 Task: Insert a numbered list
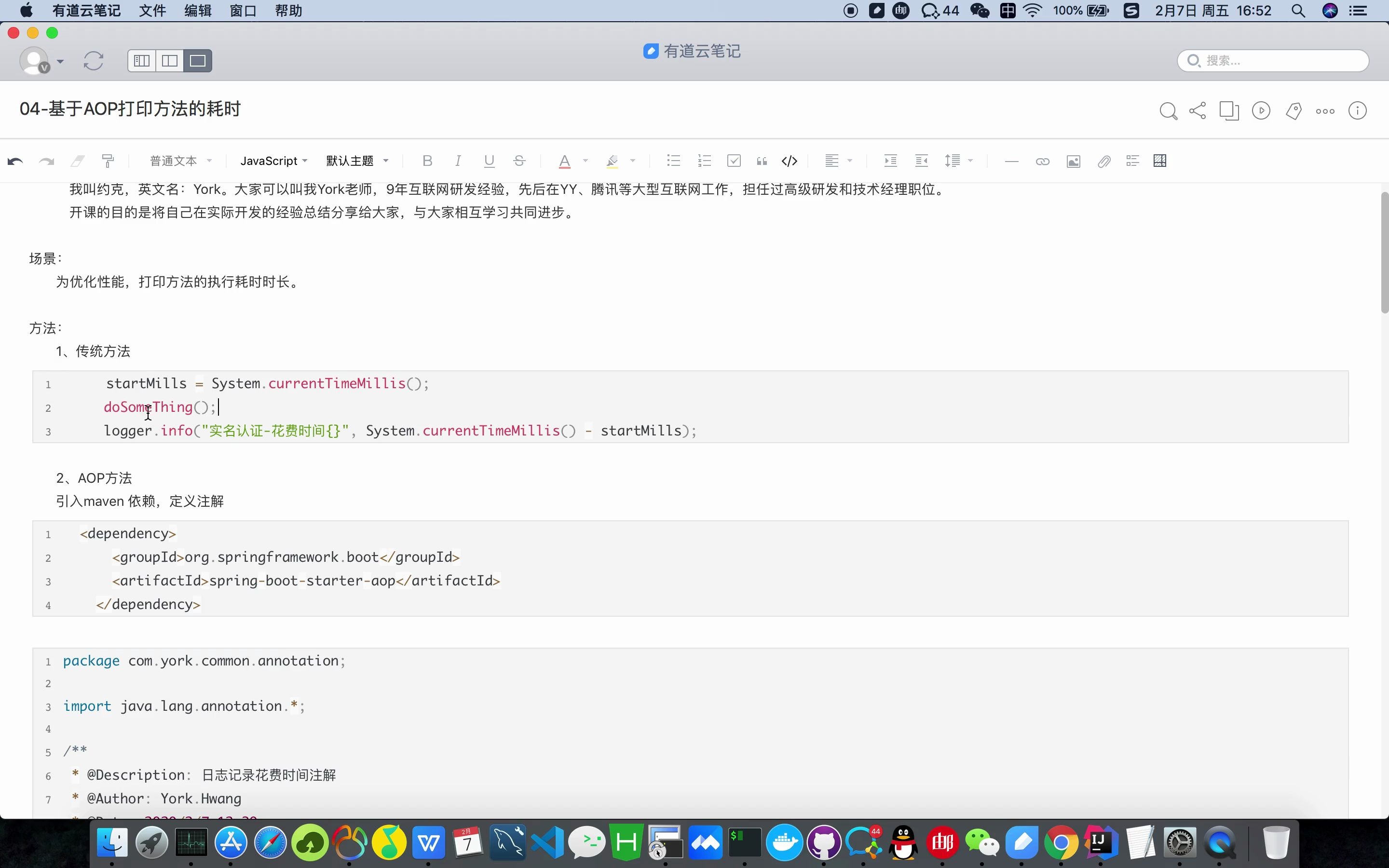click(x=704, y=162)
